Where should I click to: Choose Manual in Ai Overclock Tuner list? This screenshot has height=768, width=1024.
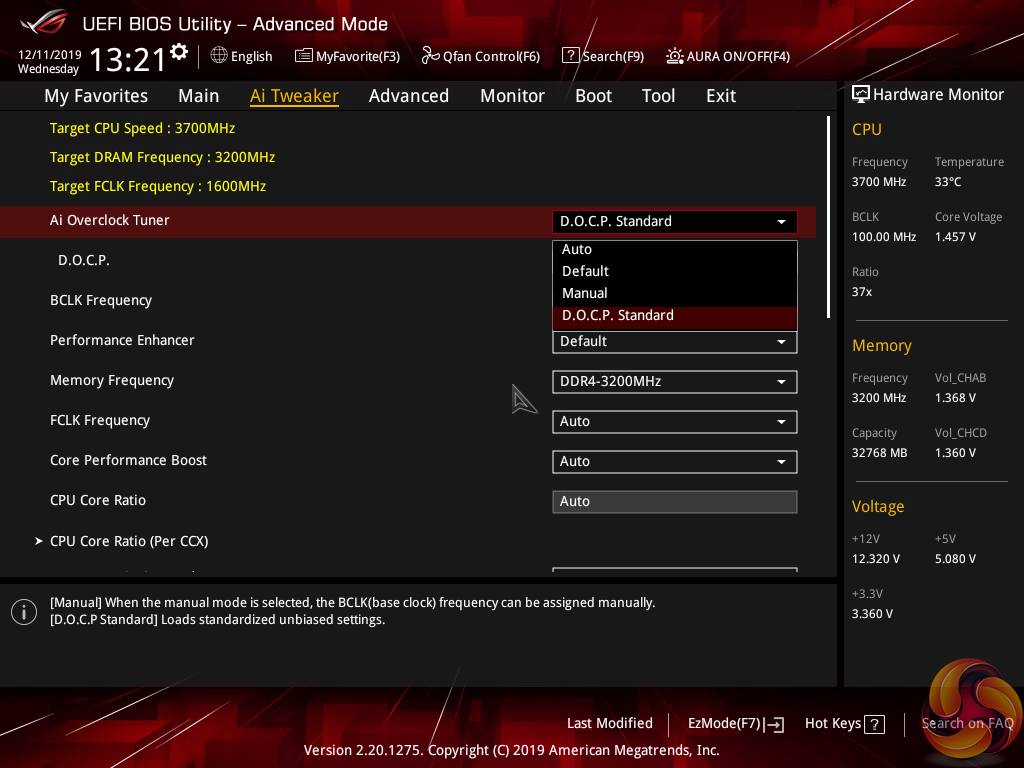click(x=675, y=293)
